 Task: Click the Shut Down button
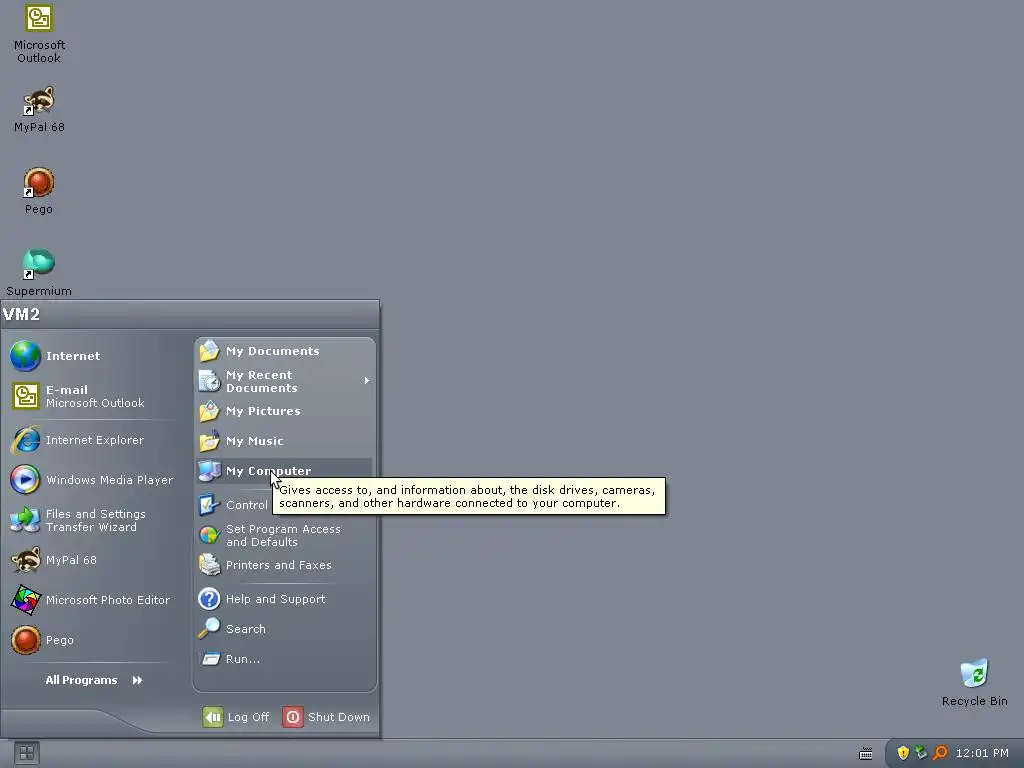tap(327, 717)
